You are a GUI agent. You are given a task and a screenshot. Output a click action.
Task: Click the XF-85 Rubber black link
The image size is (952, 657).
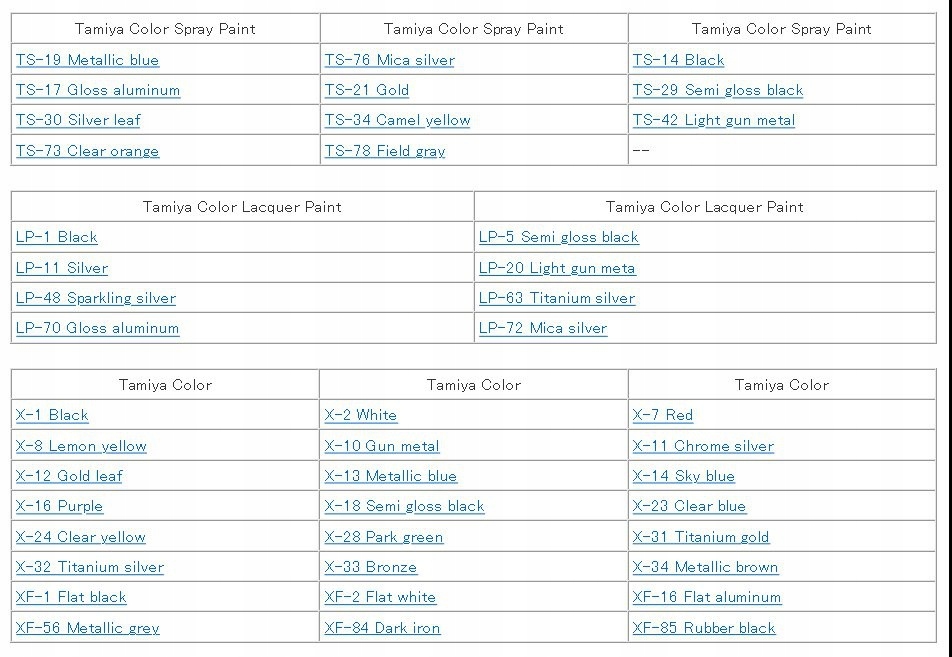coord(703,628)
